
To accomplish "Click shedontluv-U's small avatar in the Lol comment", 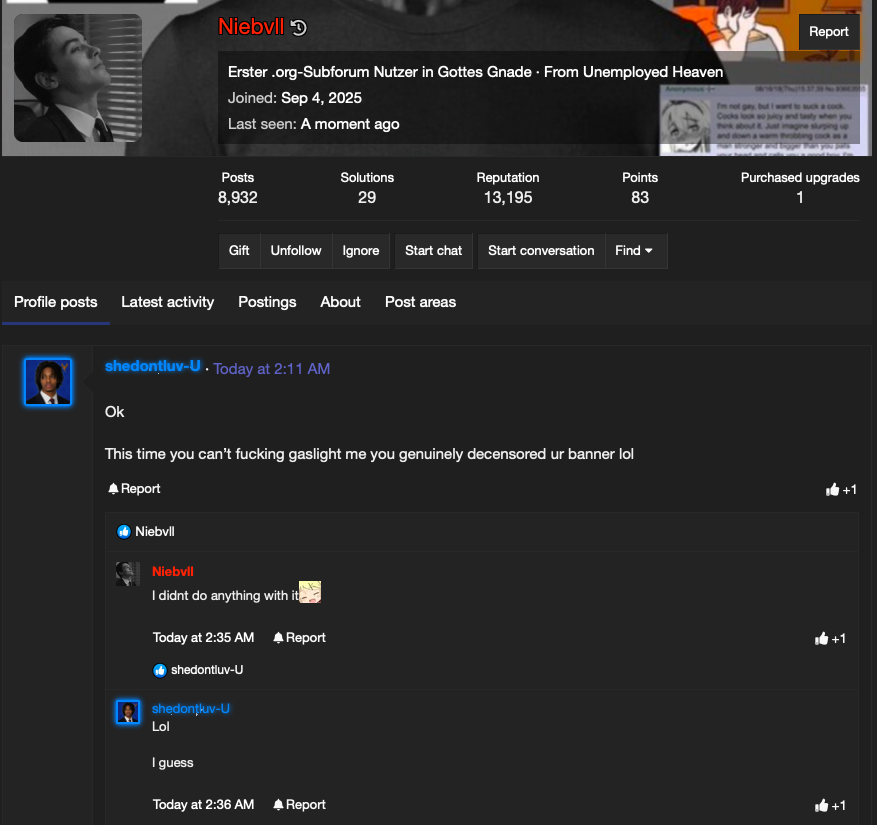I will click(128, 712).
